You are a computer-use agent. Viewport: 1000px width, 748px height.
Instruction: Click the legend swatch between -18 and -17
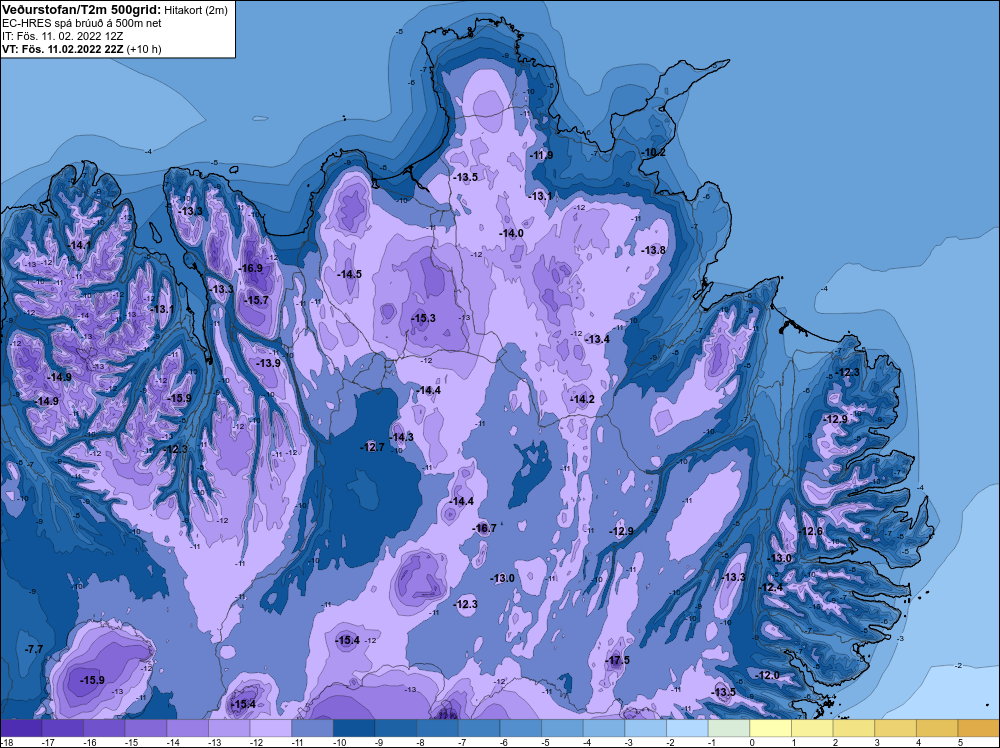(x=21, y=728)
